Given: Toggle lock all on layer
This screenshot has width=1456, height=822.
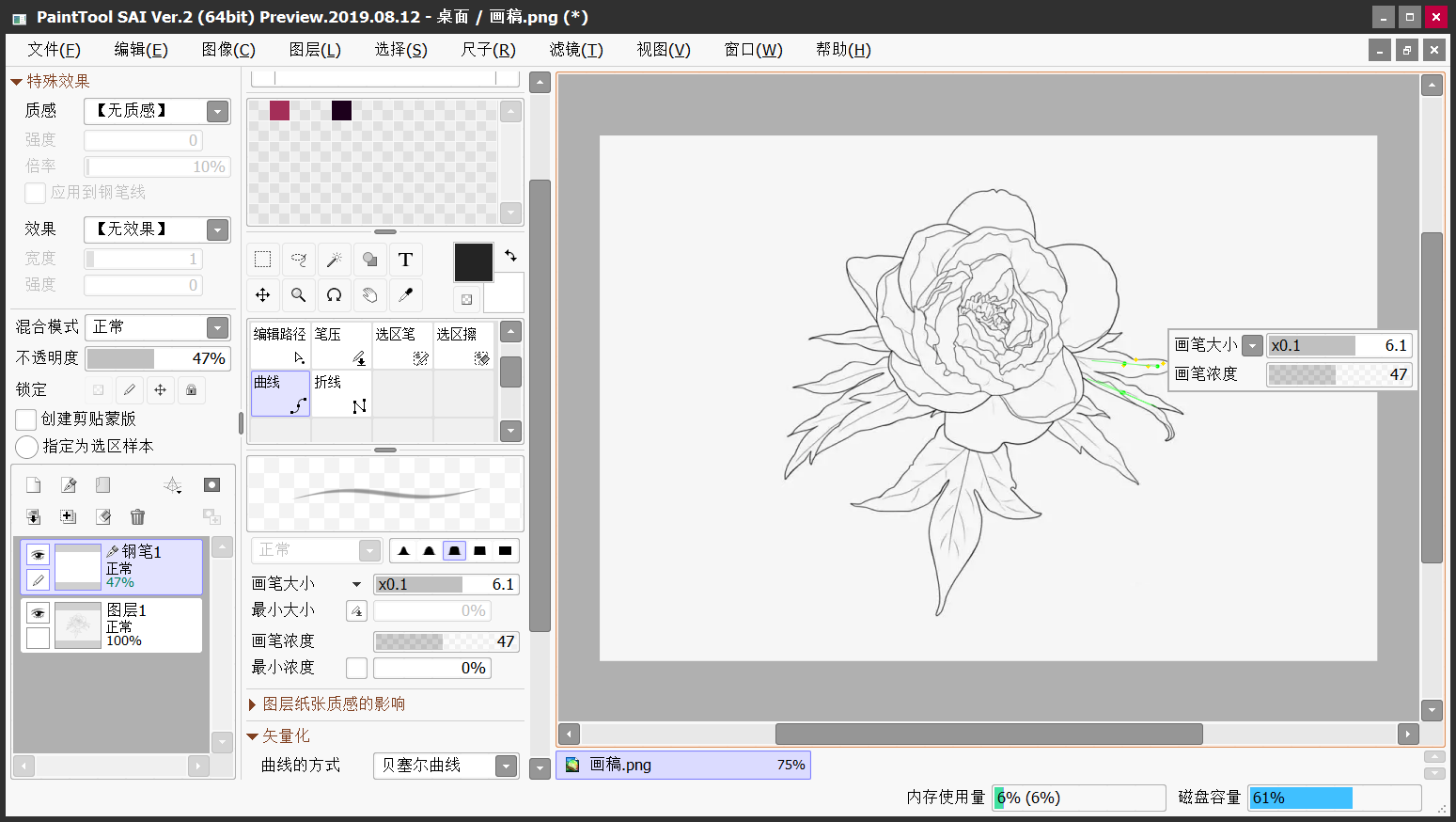Looking at the screenshot, I should (192, 389).
